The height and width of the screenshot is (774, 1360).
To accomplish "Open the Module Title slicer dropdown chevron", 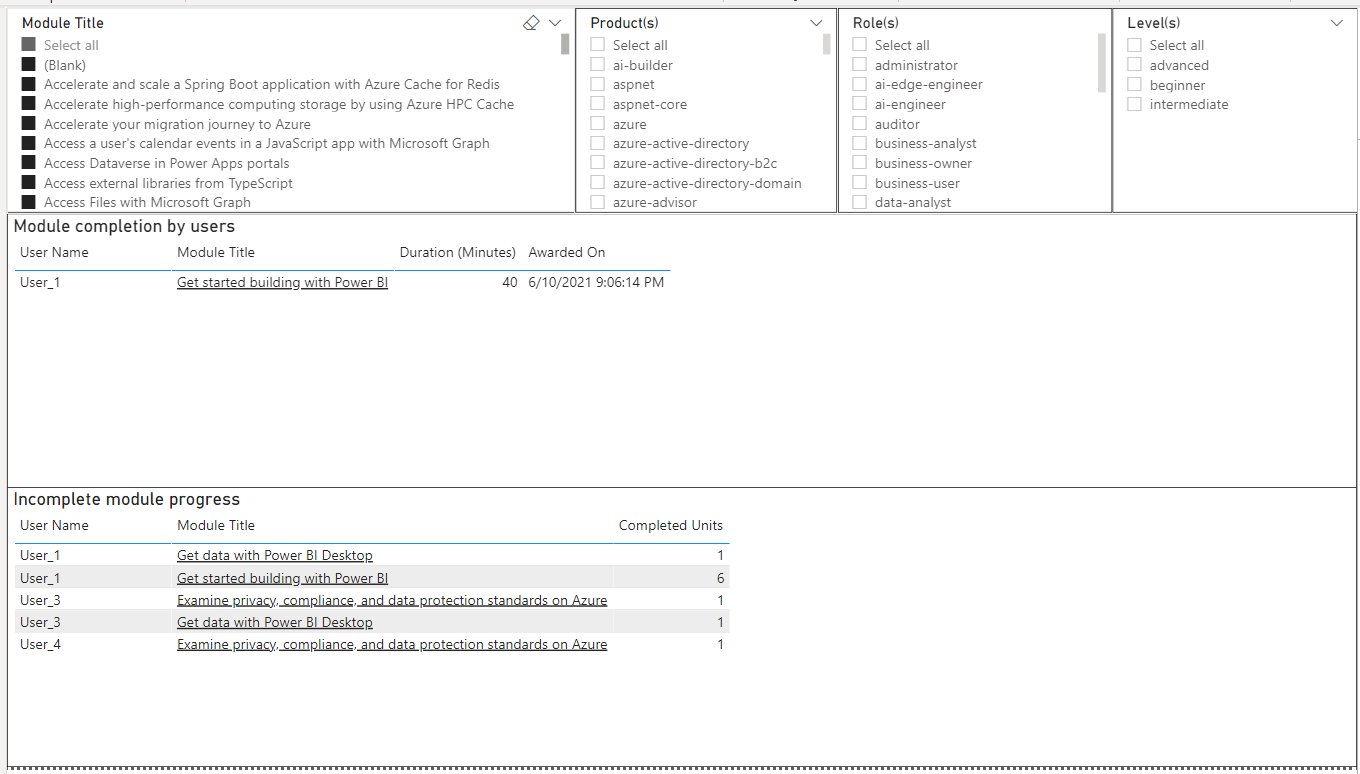I will 556,22.
